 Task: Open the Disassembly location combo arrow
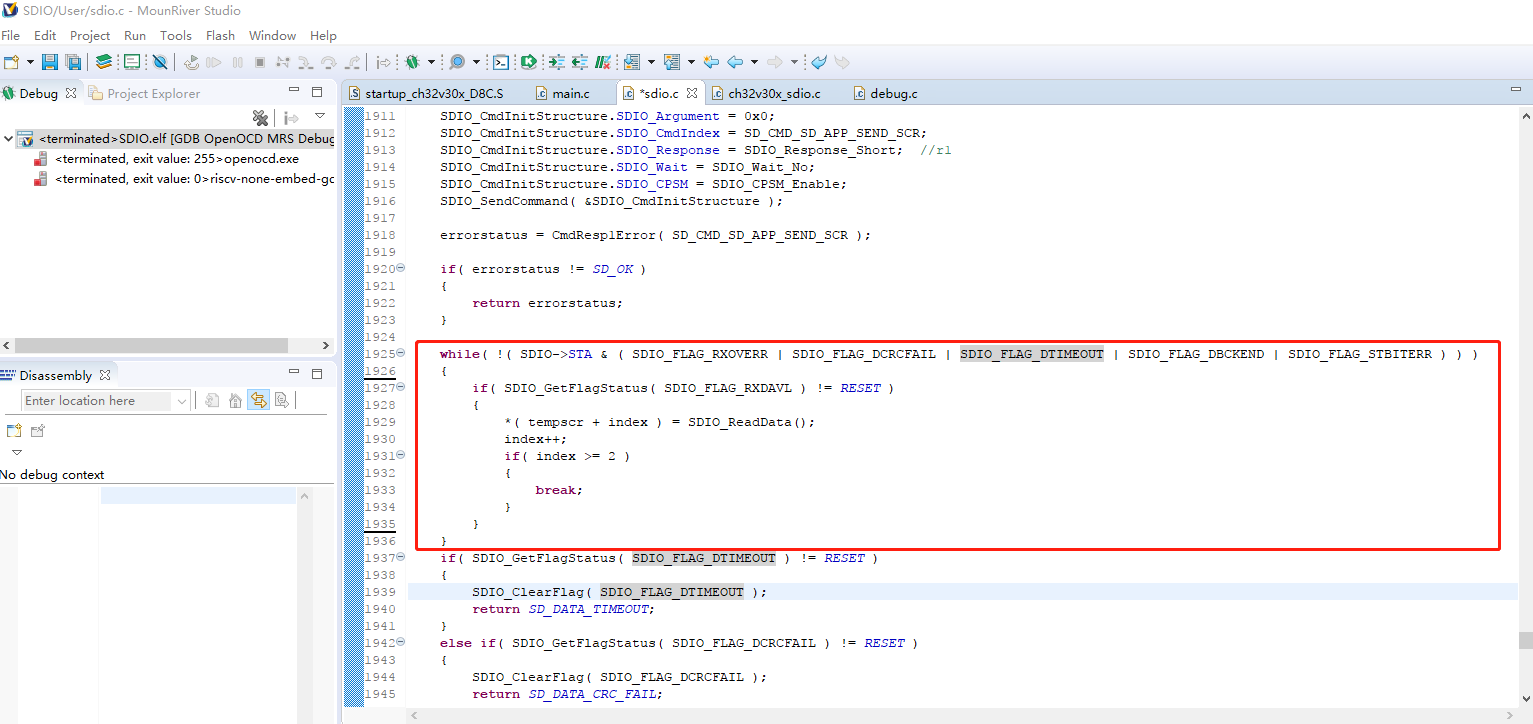coord(182,400)
